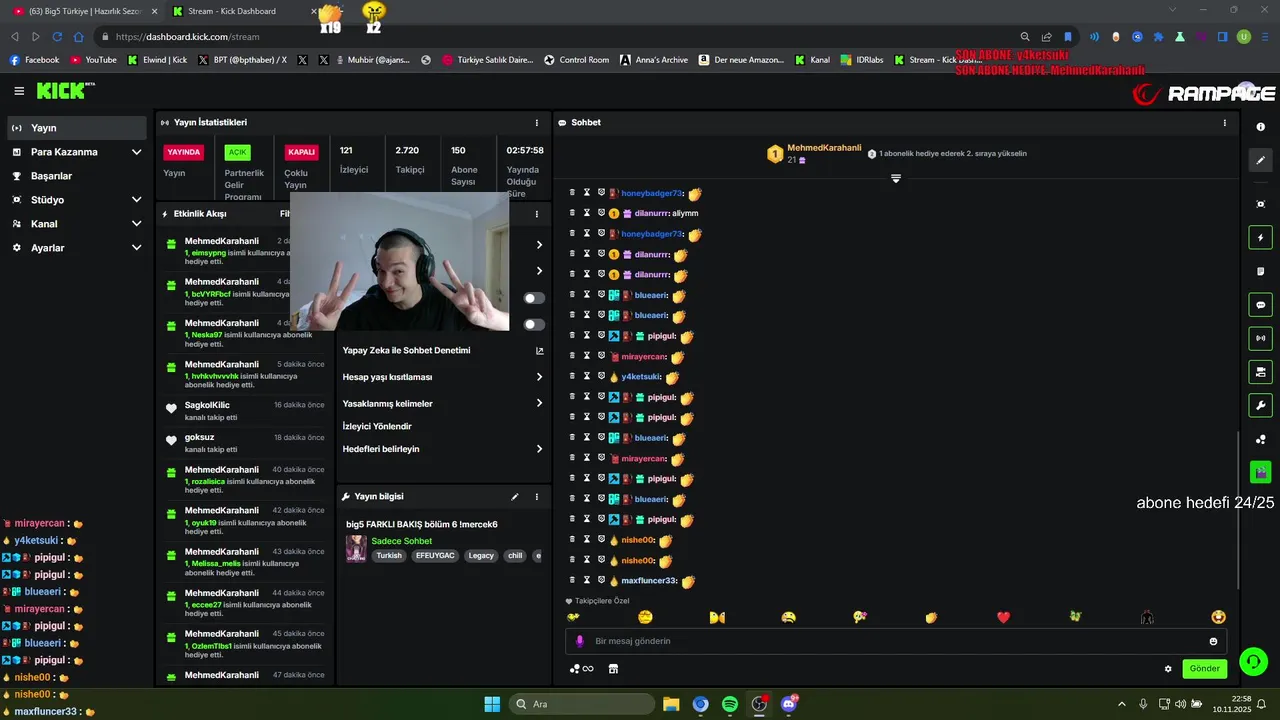The image size is (1280, 720).
Task: Open Spotify from the taskbar
Action: (x=730, y=704)
